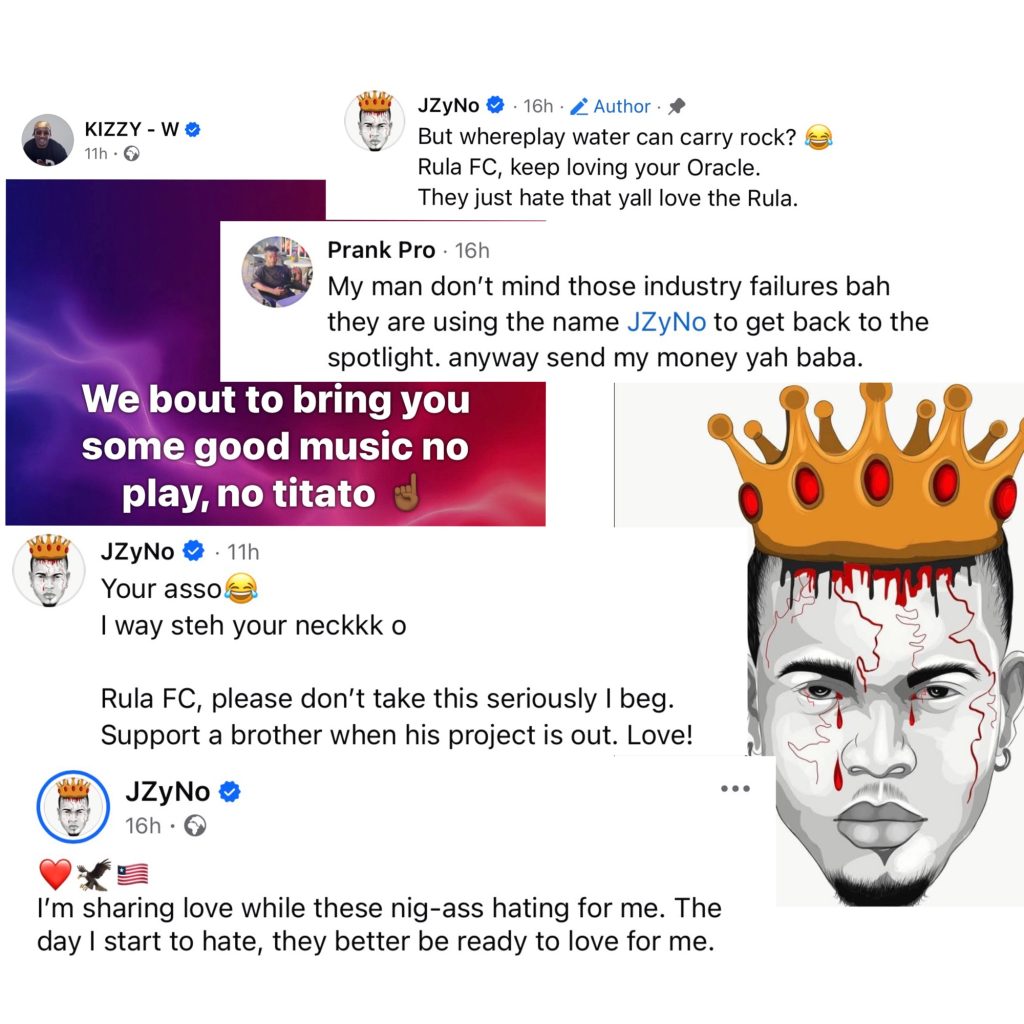Click the pin icon beside Author
The width and height of the screenshot is (1024, 1024).
pos(677,106)
